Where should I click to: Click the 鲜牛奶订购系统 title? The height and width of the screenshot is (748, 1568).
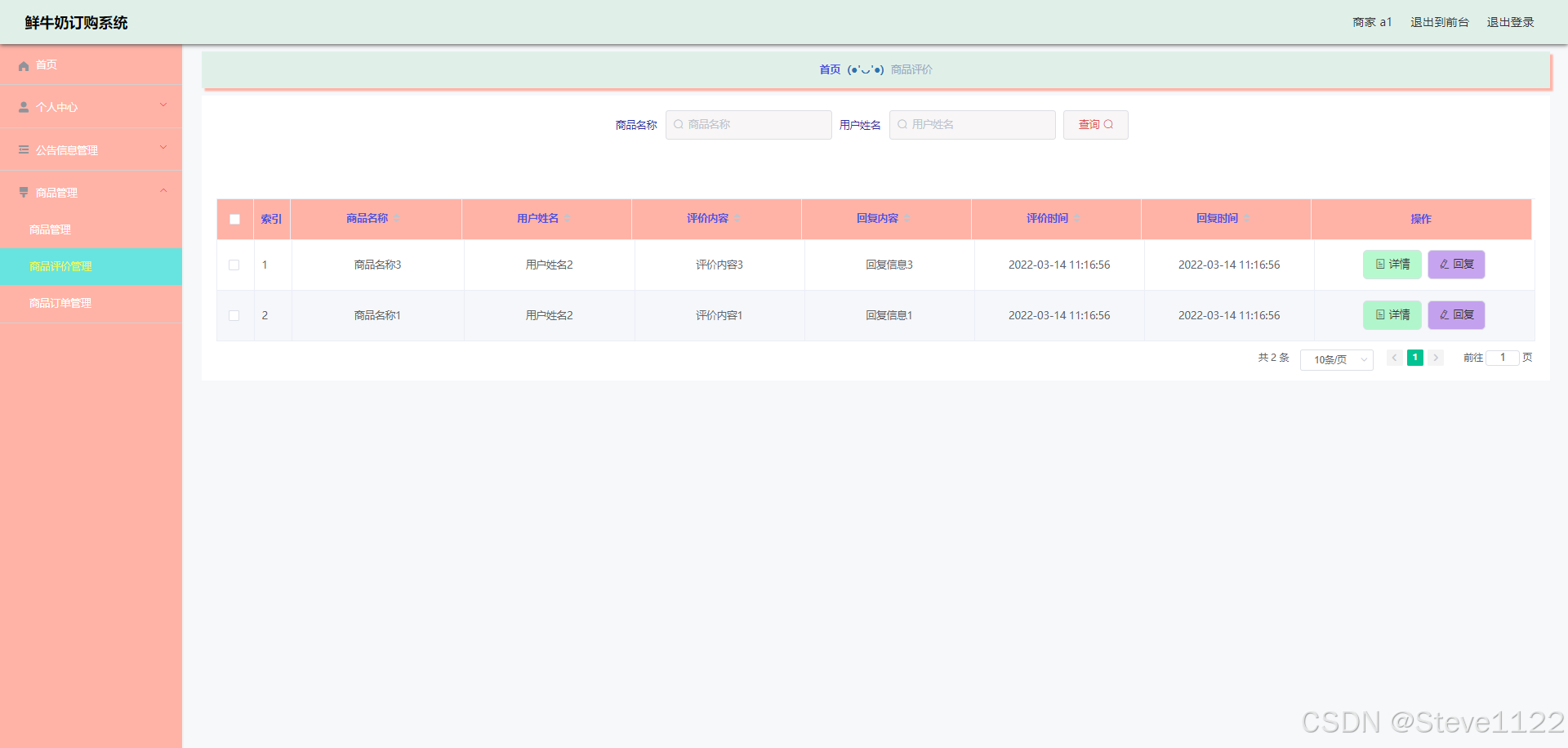[76, 23]
